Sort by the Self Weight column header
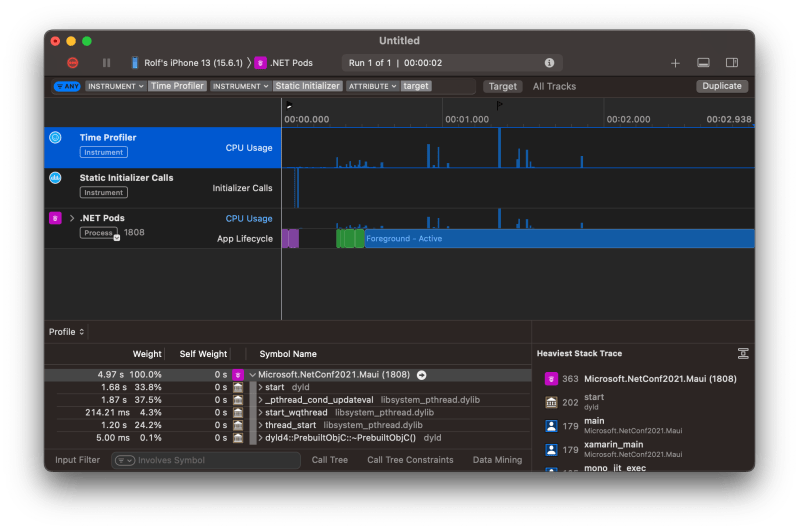Viewport: 799px width, 530px height. (x=203, y=354)
